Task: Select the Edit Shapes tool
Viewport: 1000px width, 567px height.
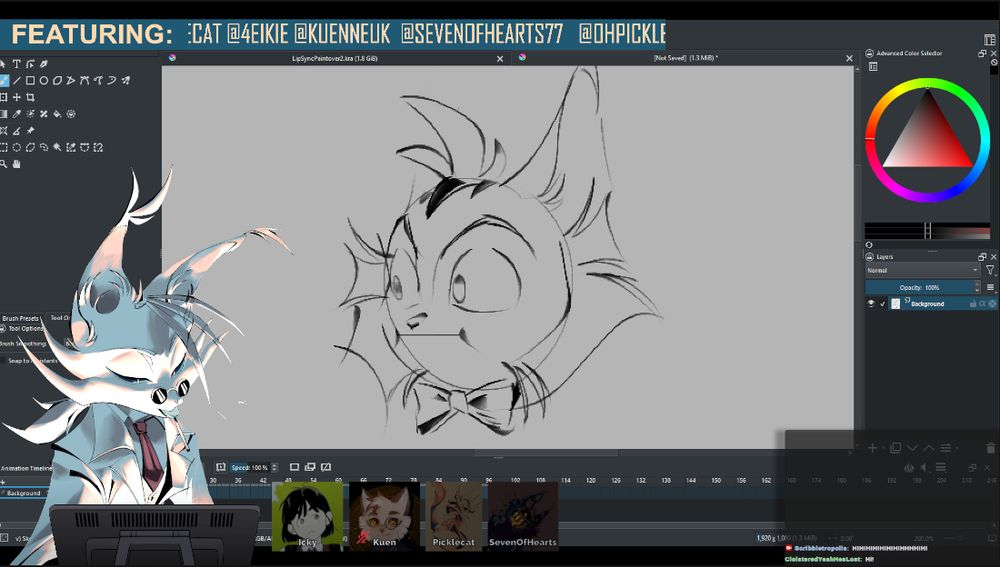Action: click(x=30, y=64)
